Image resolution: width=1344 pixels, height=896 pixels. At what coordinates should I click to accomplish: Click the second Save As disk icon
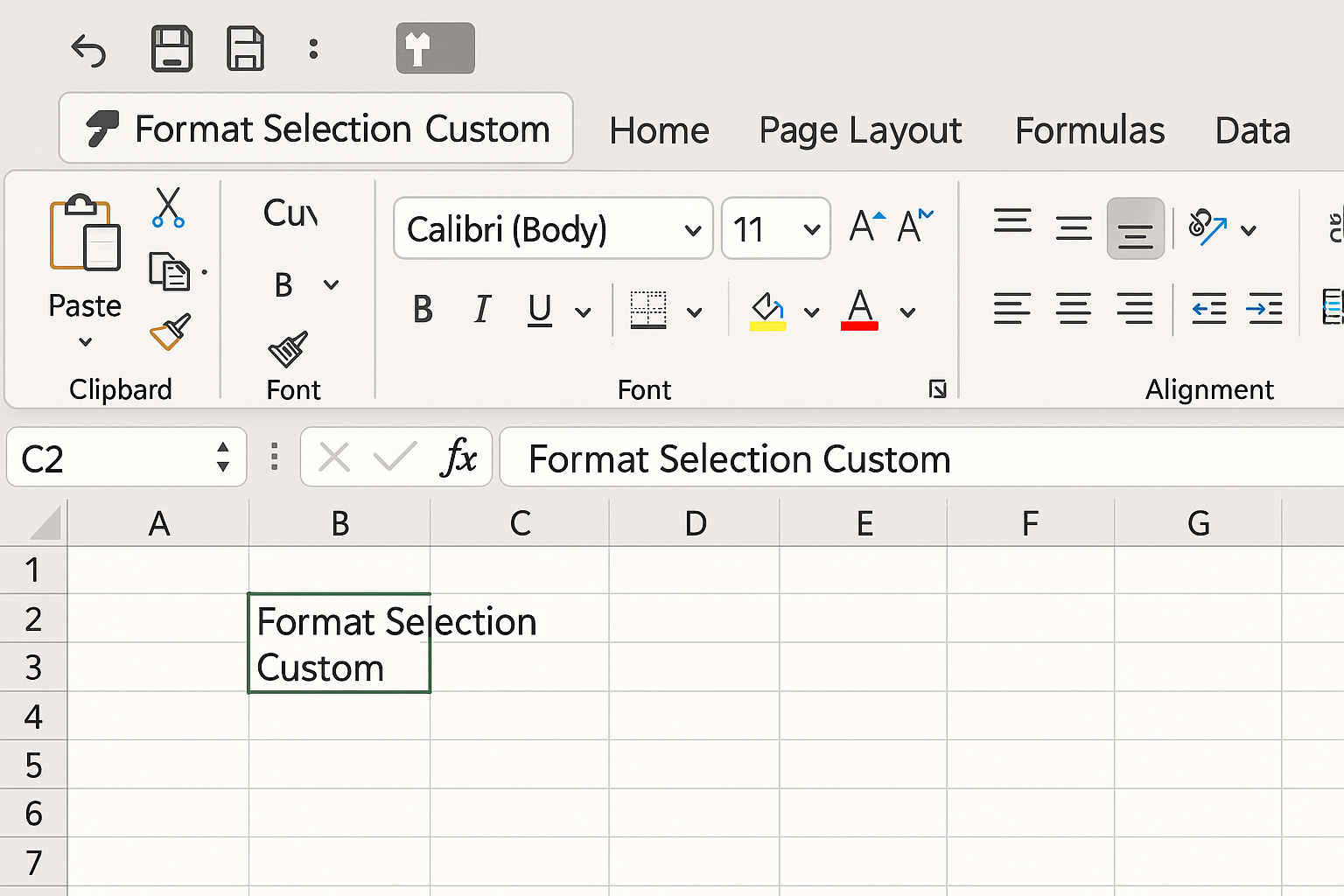point(245,48)
